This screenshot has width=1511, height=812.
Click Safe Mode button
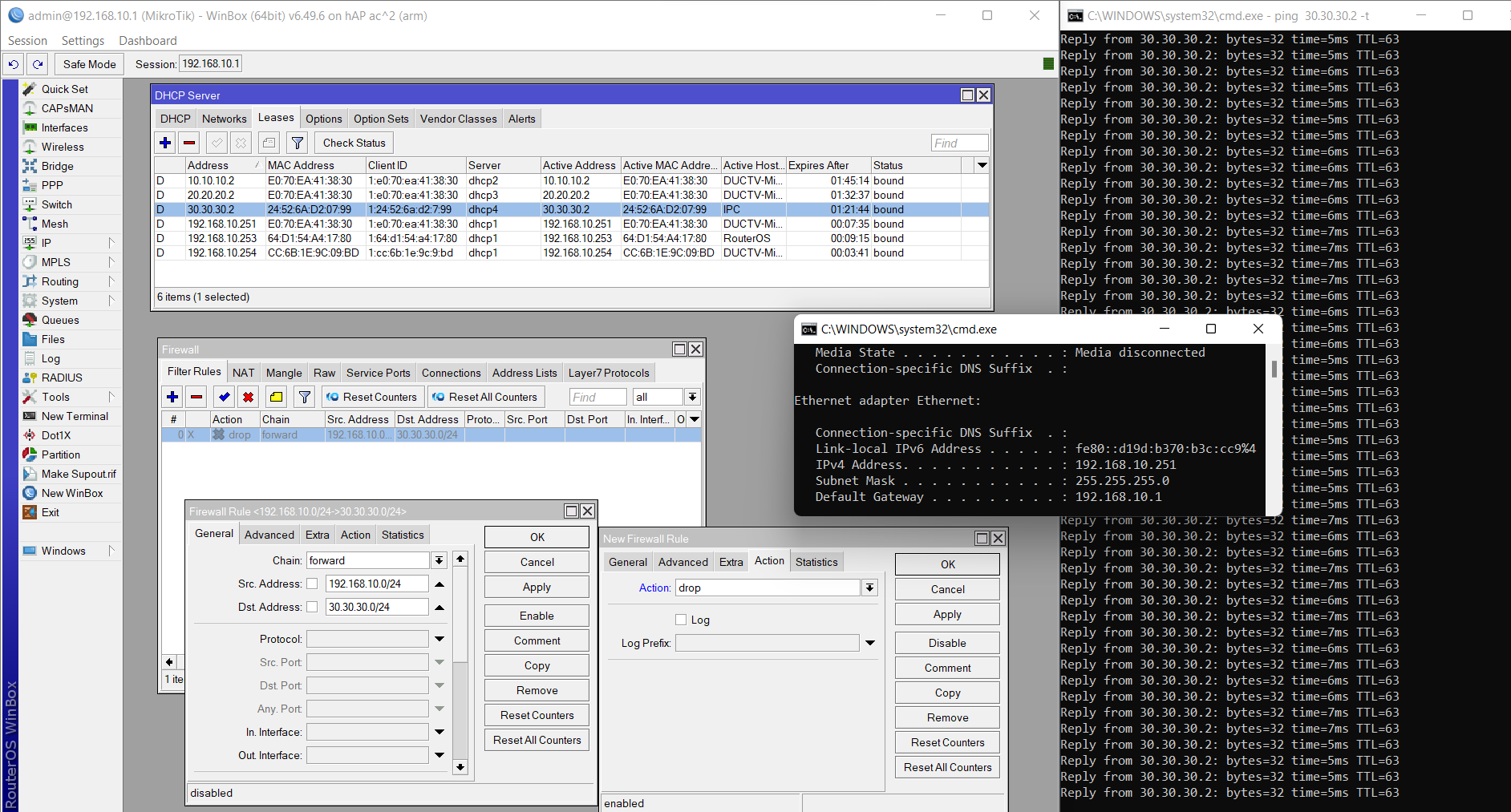[89, 64]
